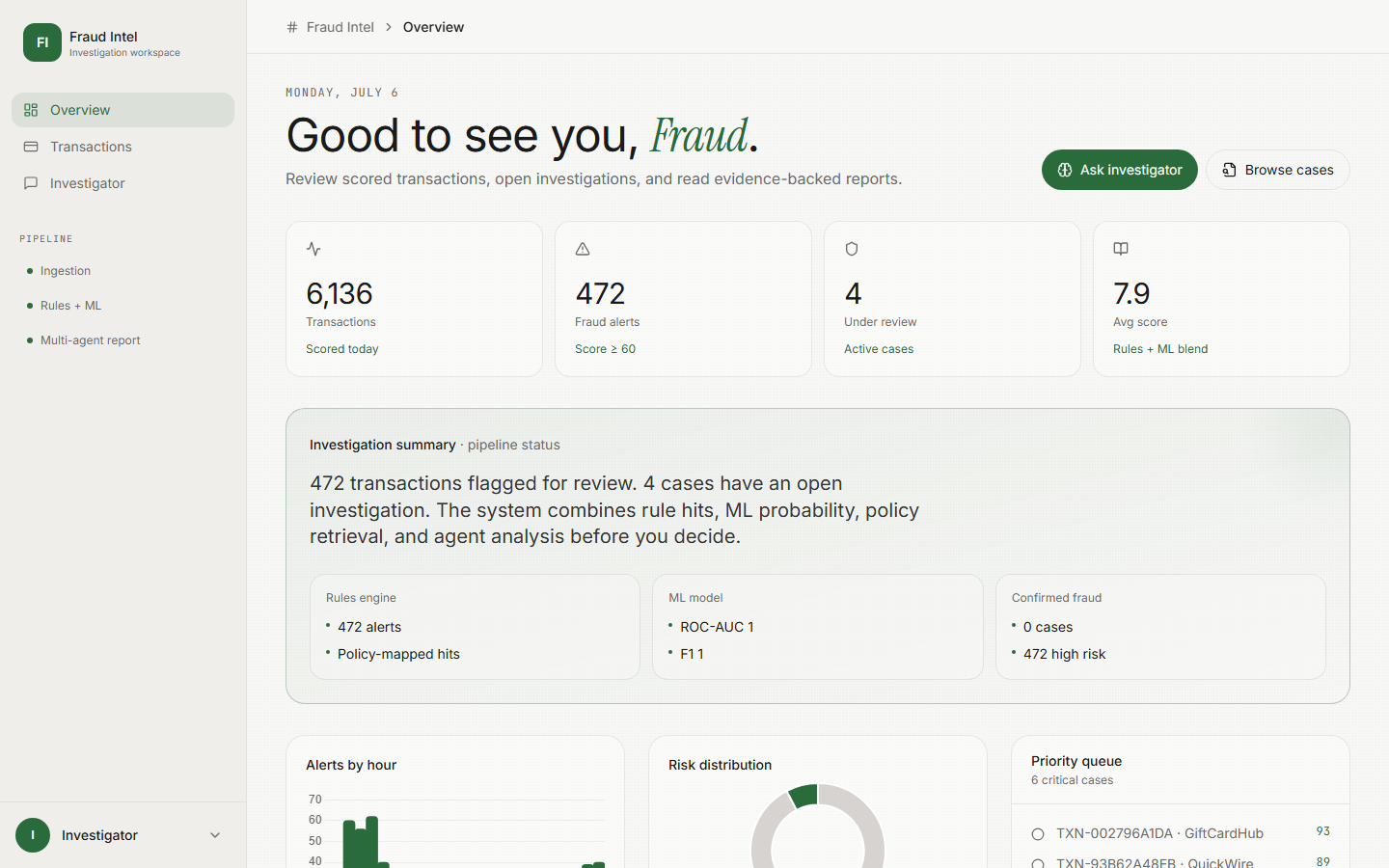The width and height of the screenshot is (1389, 868).
Task: Click the Transactions card icon in sidebar
Action: [x=31, y=147]
